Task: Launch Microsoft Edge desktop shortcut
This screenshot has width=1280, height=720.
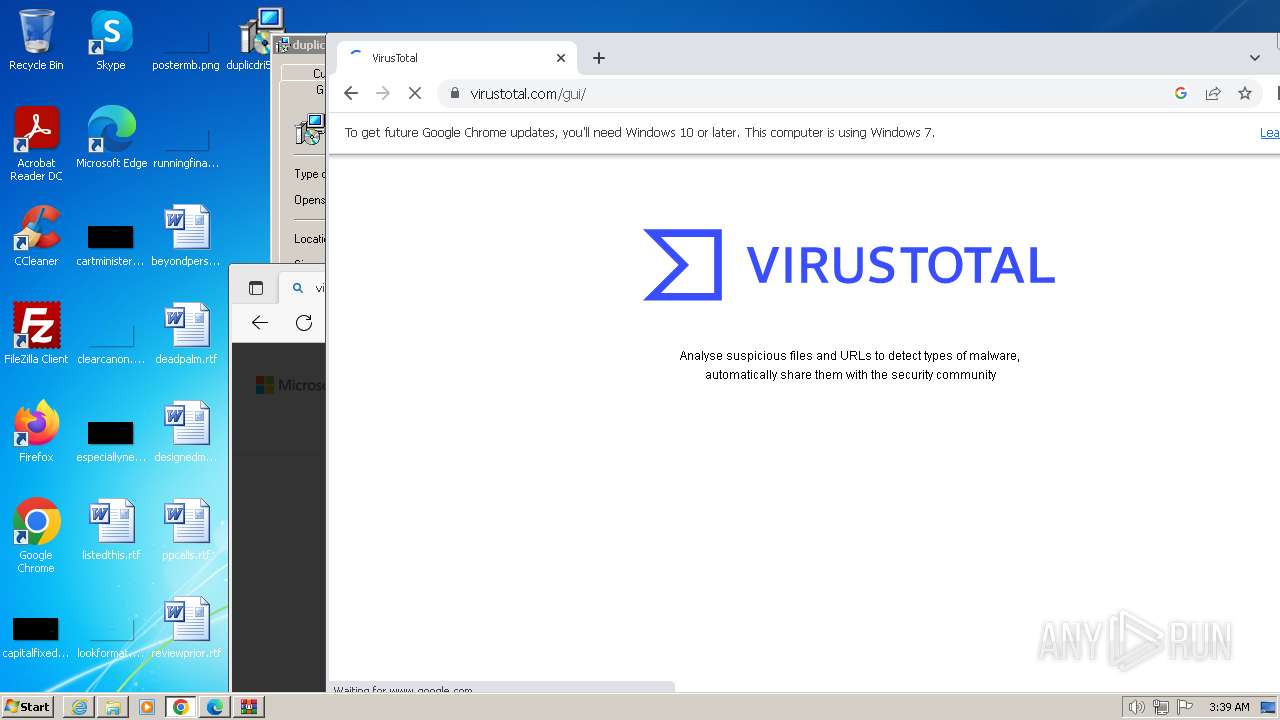Action: pyautogui.click(x=111, y=139)
